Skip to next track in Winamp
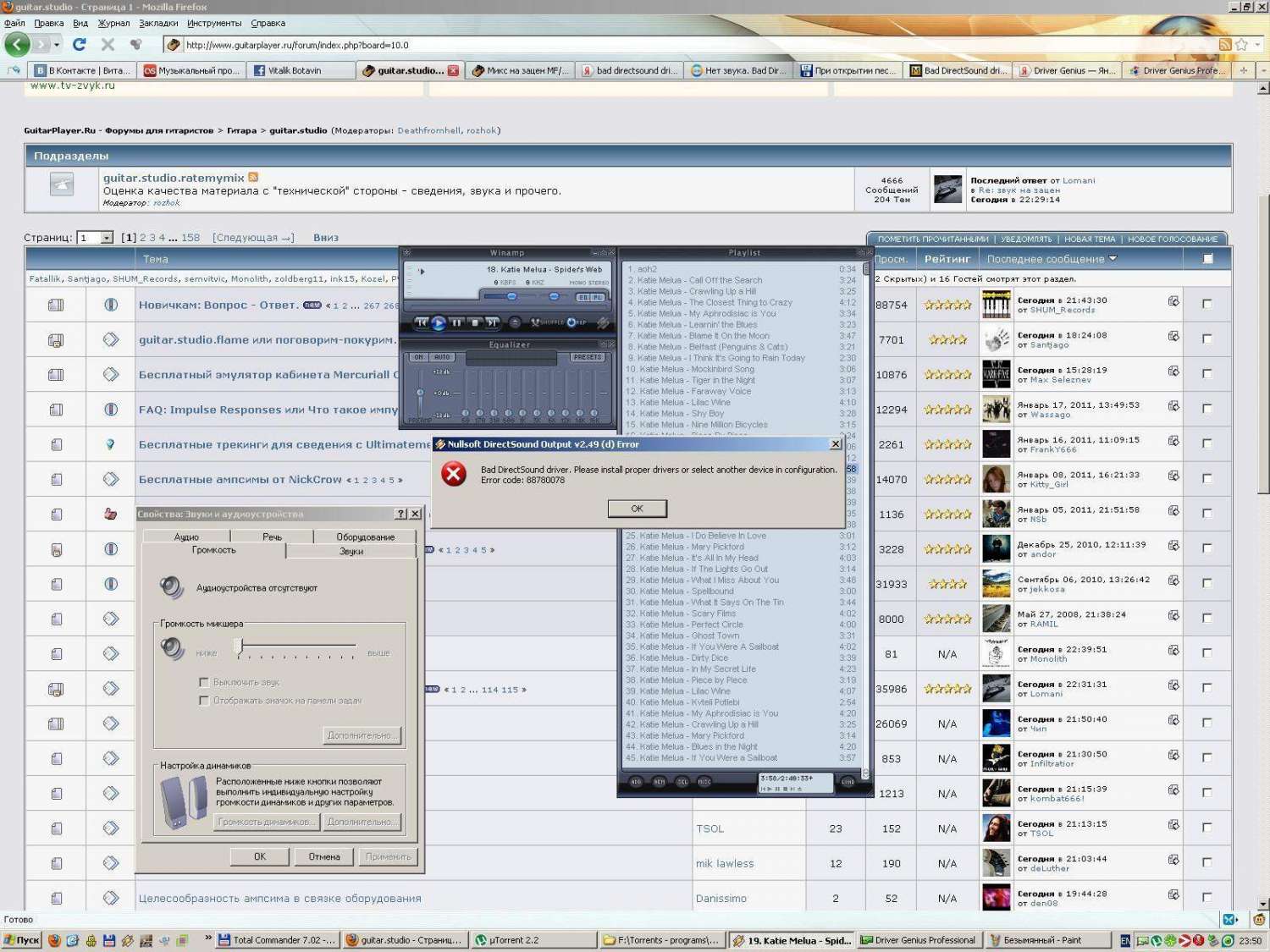 click(x=492, y=323)
